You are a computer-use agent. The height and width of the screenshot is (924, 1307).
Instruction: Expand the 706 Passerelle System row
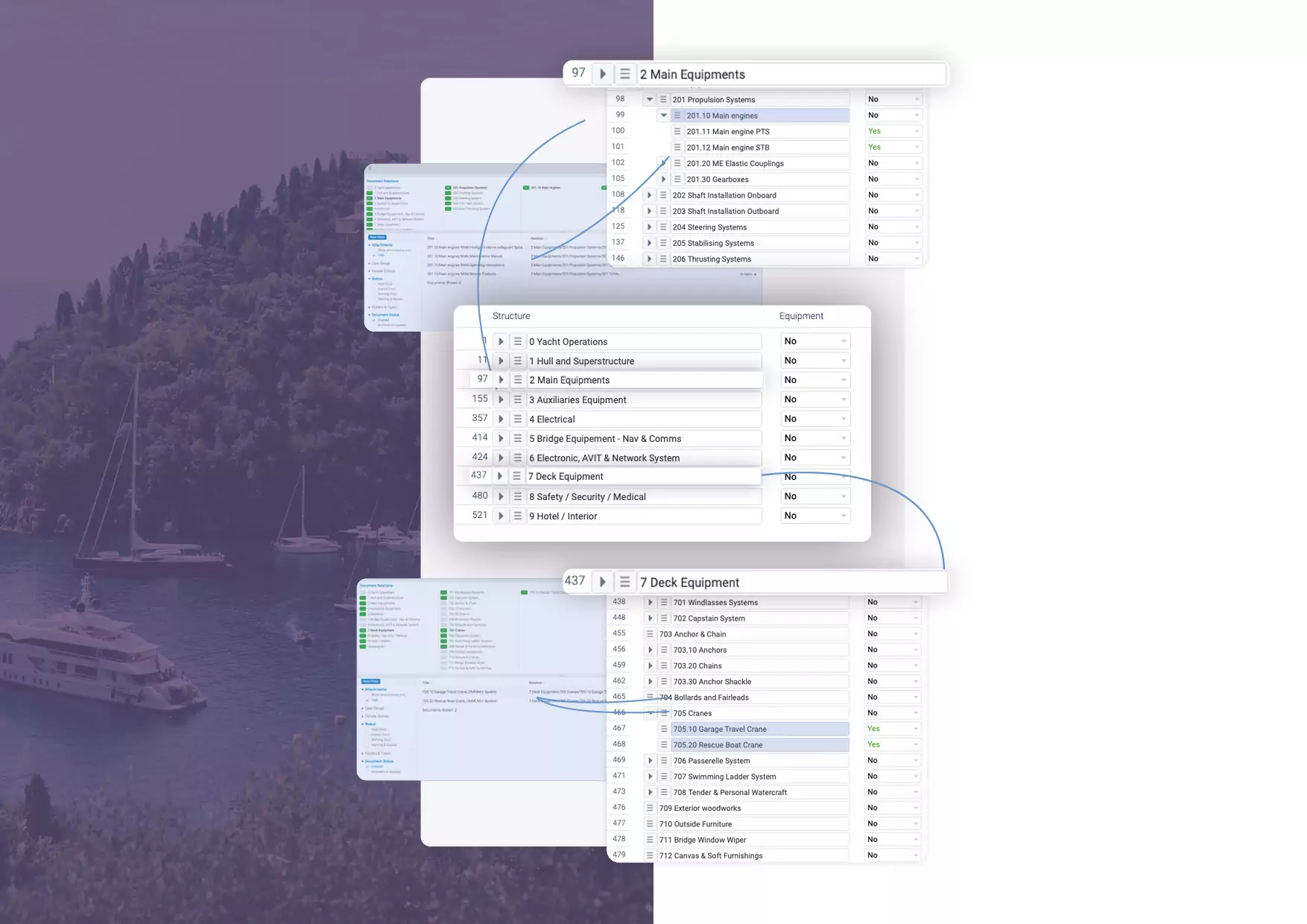[650, 760]
